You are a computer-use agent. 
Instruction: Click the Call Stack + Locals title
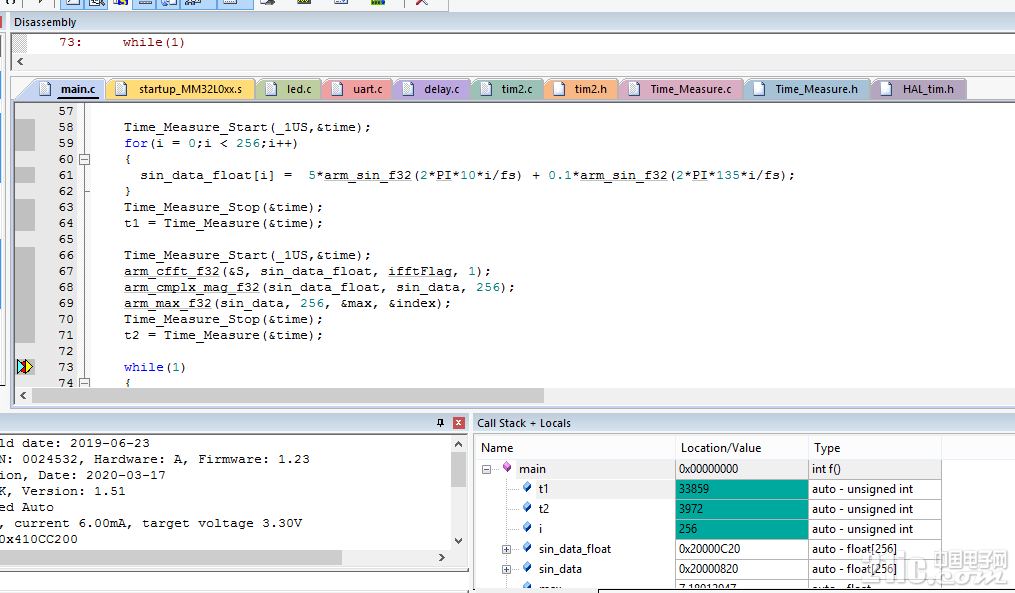point(524,423)
